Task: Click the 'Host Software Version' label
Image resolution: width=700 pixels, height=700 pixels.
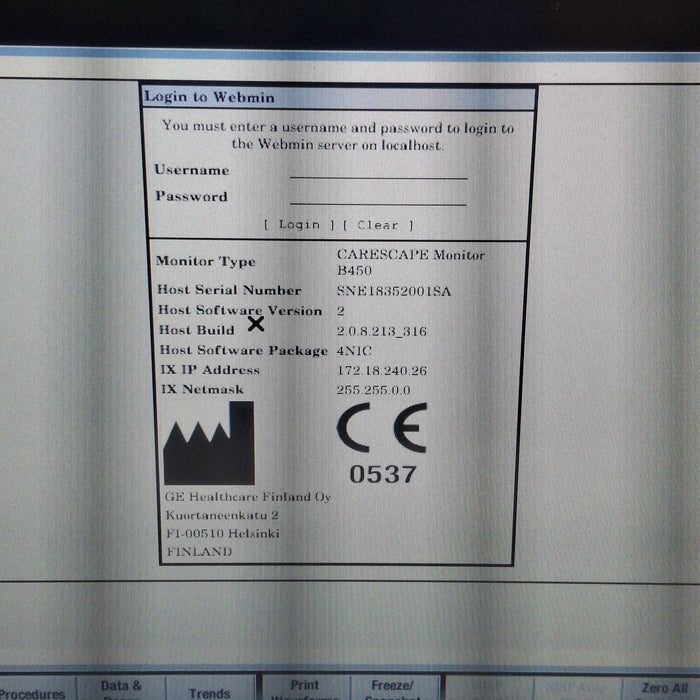Action: 240,310
